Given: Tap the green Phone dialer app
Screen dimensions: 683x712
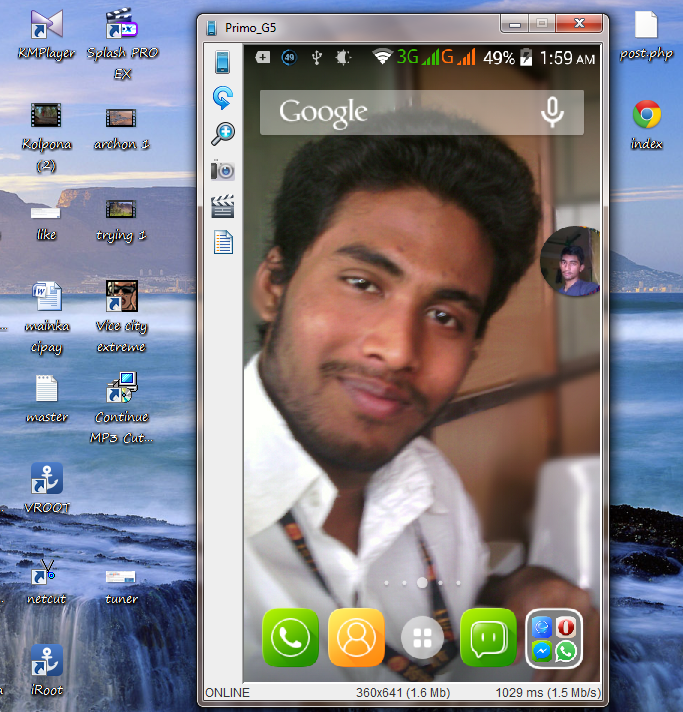Looking at the screenshot, I should tap(291, 638).
